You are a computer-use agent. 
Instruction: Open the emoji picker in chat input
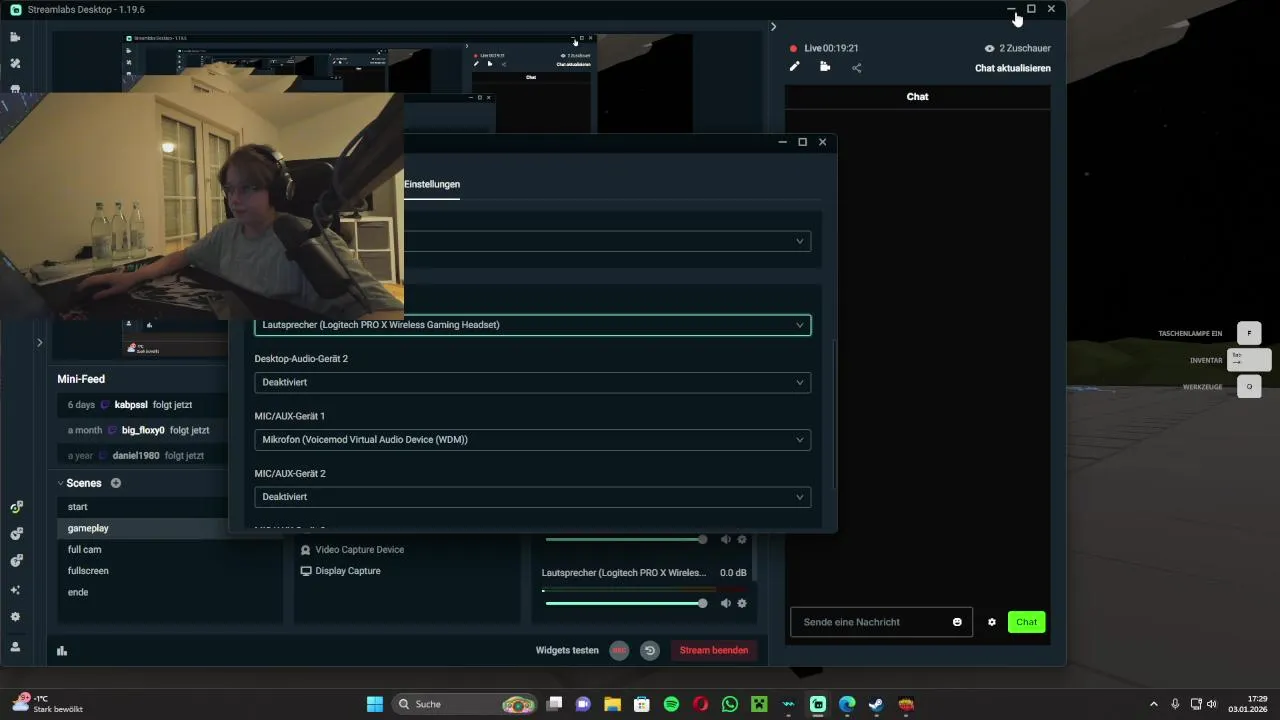[x=957, y=622]
